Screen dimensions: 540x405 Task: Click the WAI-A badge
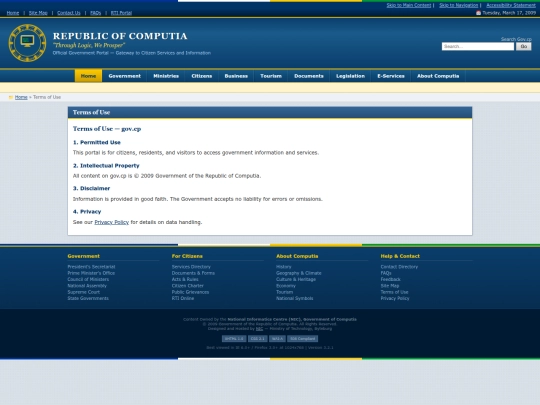[277, 339]
